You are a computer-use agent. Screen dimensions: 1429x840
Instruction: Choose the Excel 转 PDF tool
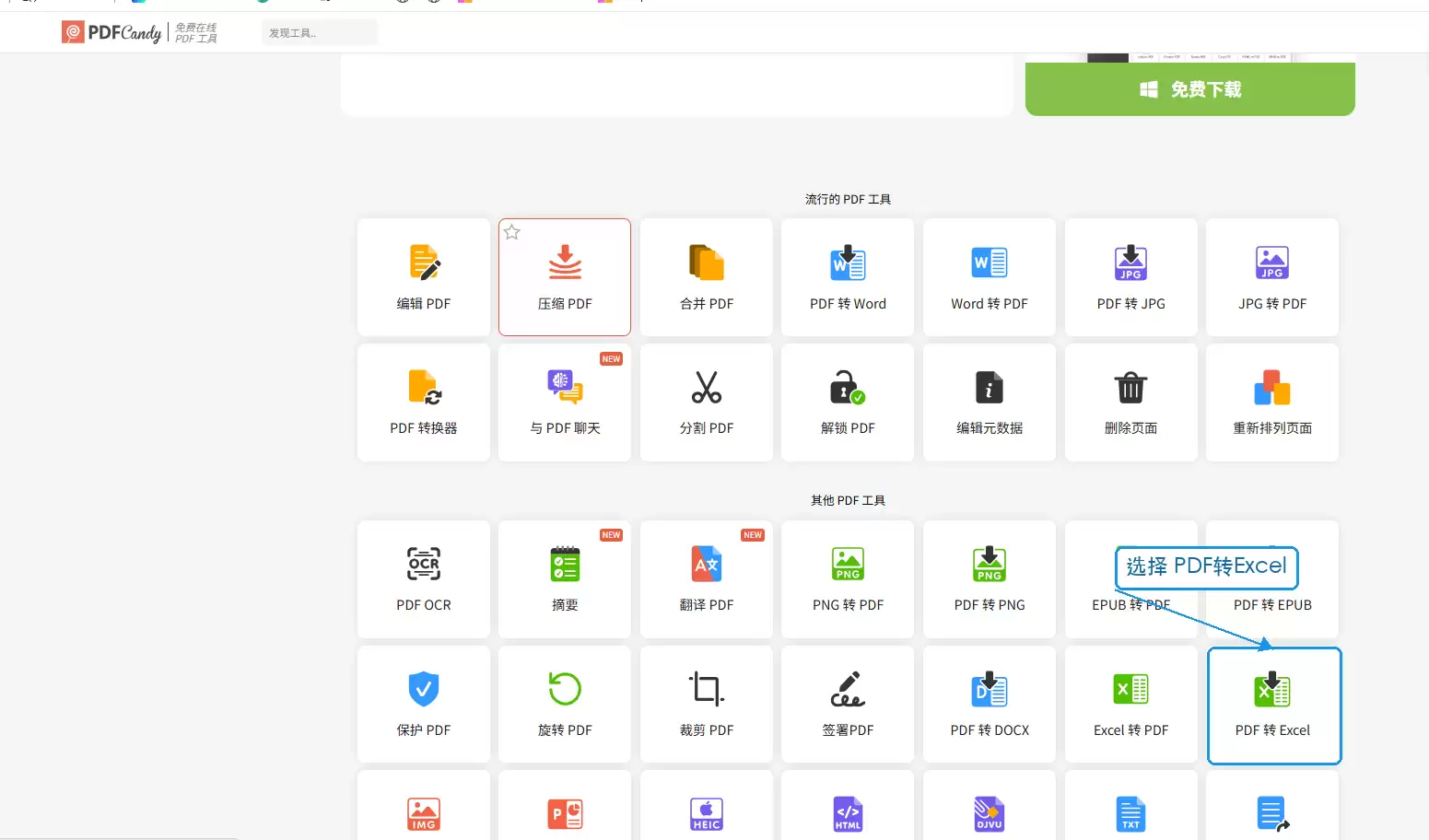click(x=1131, y=705)
